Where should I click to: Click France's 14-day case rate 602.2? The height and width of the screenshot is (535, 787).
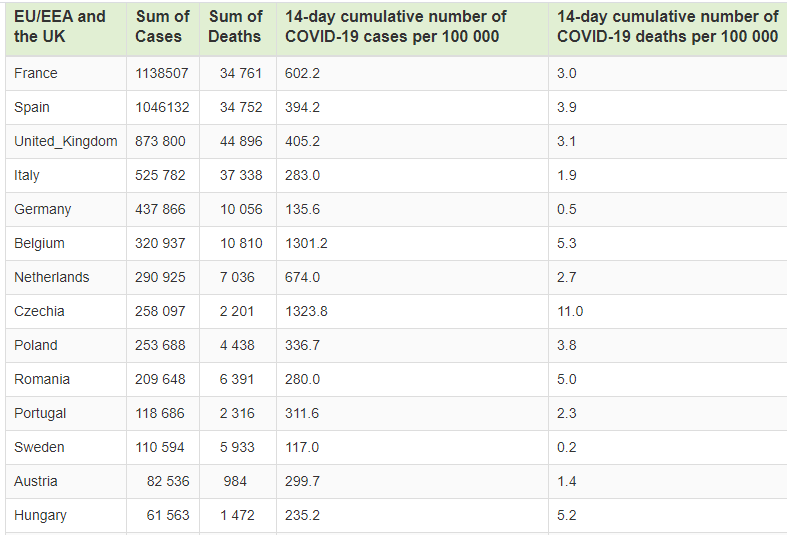pos(302,73)
